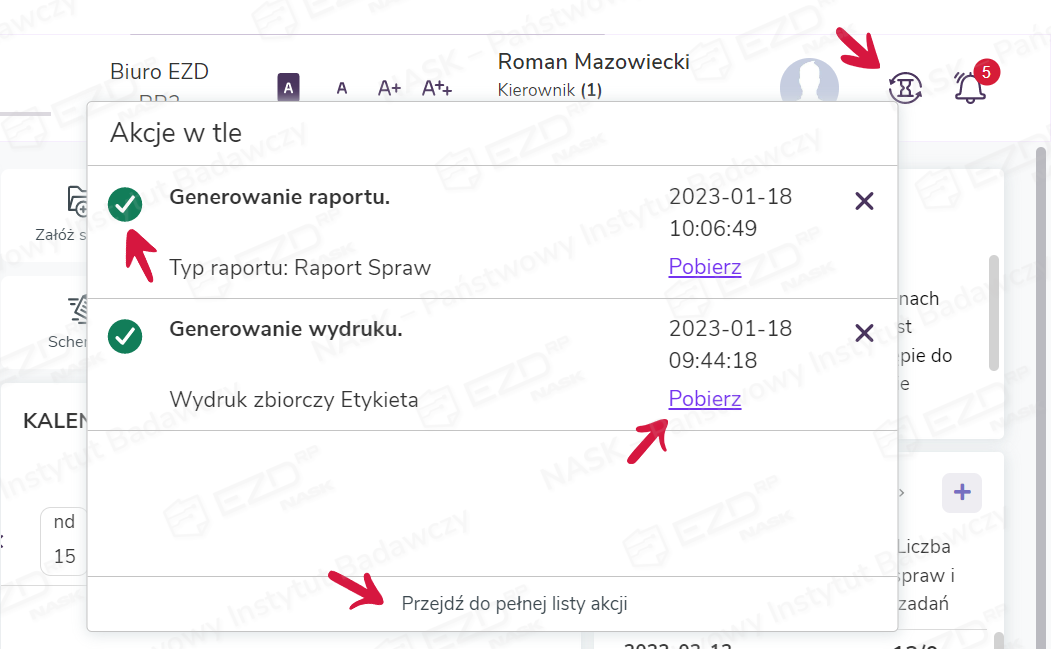1051x649 pixels.
Task: Click the green checkmark for Generowanie wydruku
Action: point(125,336)
